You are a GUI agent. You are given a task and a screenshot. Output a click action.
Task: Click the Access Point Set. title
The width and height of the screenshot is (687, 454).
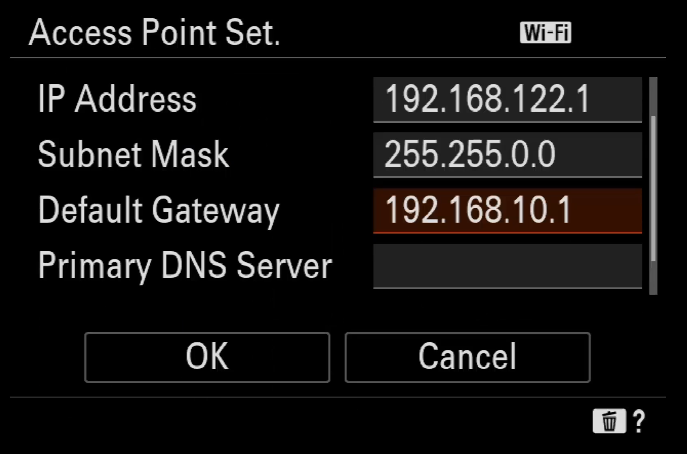tap(154, 32)
